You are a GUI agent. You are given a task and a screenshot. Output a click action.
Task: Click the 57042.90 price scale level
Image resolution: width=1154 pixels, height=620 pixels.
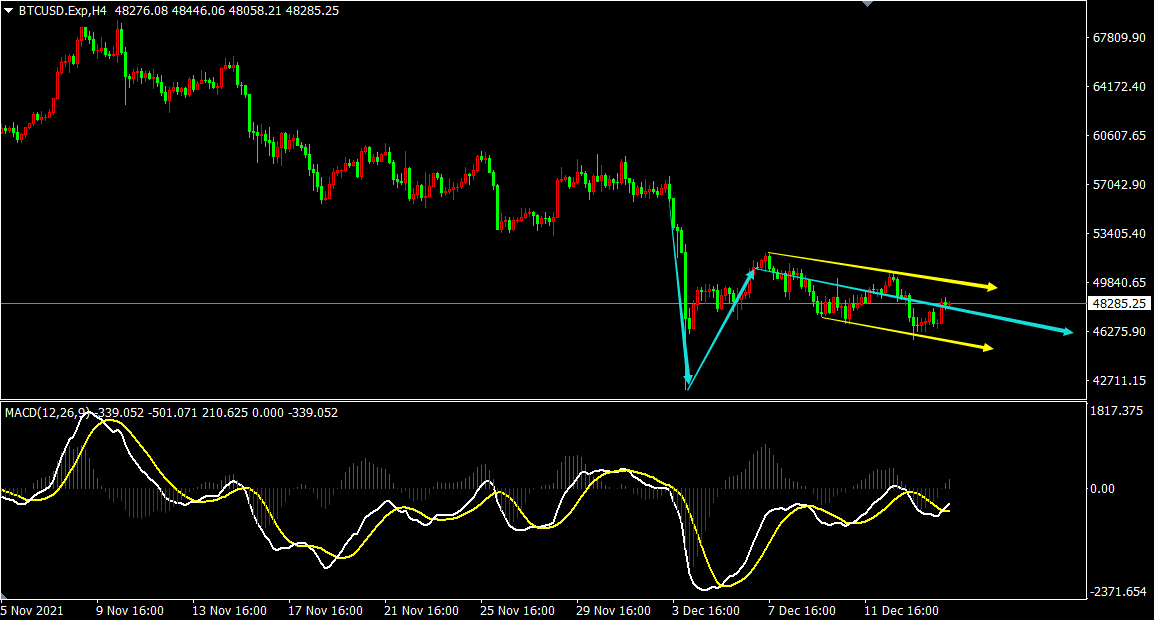tap(1119, 185)
